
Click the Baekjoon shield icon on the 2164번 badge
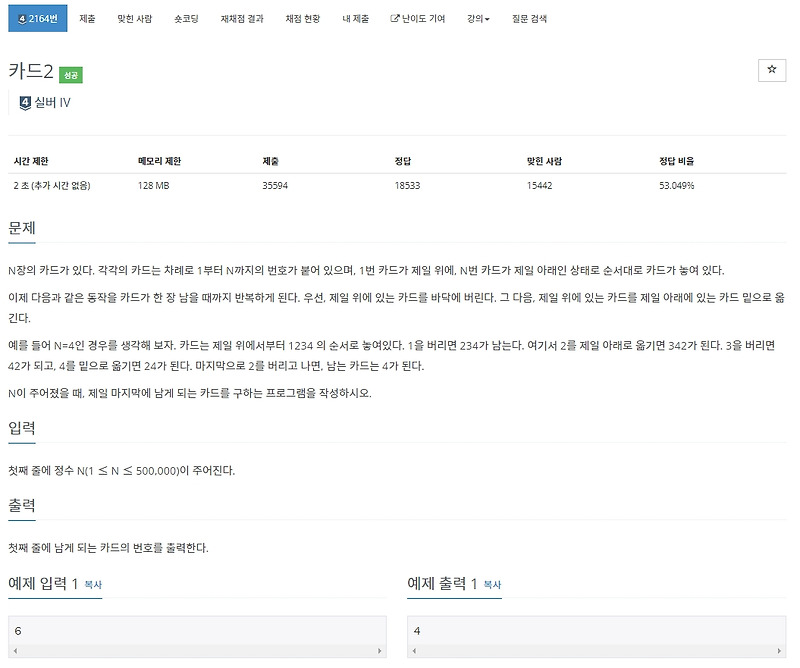click(22, 18)
